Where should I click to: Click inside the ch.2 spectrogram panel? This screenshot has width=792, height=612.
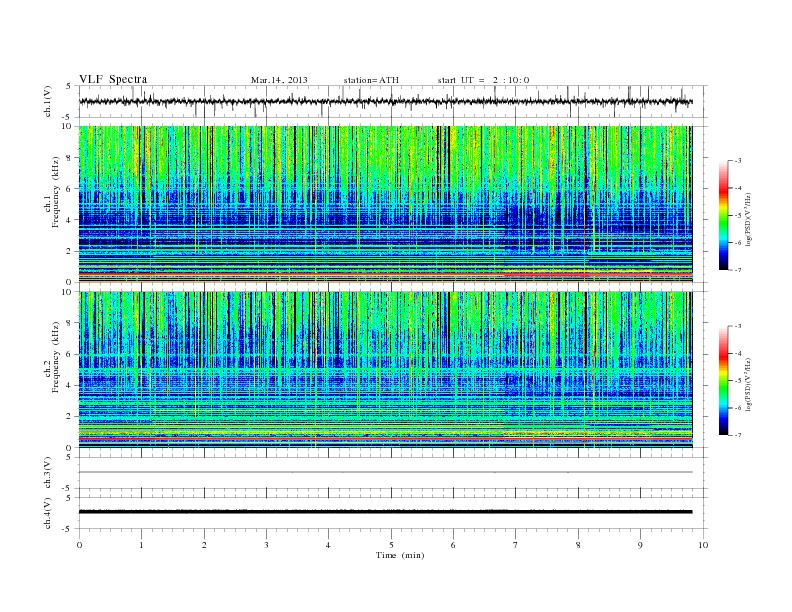tap(385, 369)
